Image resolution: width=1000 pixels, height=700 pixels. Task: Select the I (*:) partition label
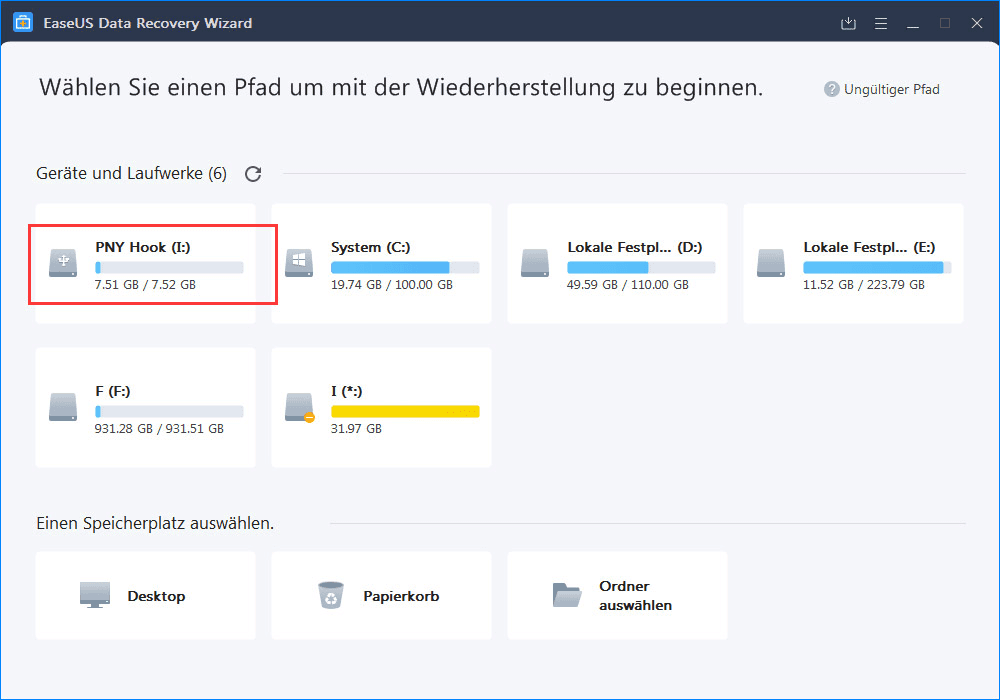[346, 391]
